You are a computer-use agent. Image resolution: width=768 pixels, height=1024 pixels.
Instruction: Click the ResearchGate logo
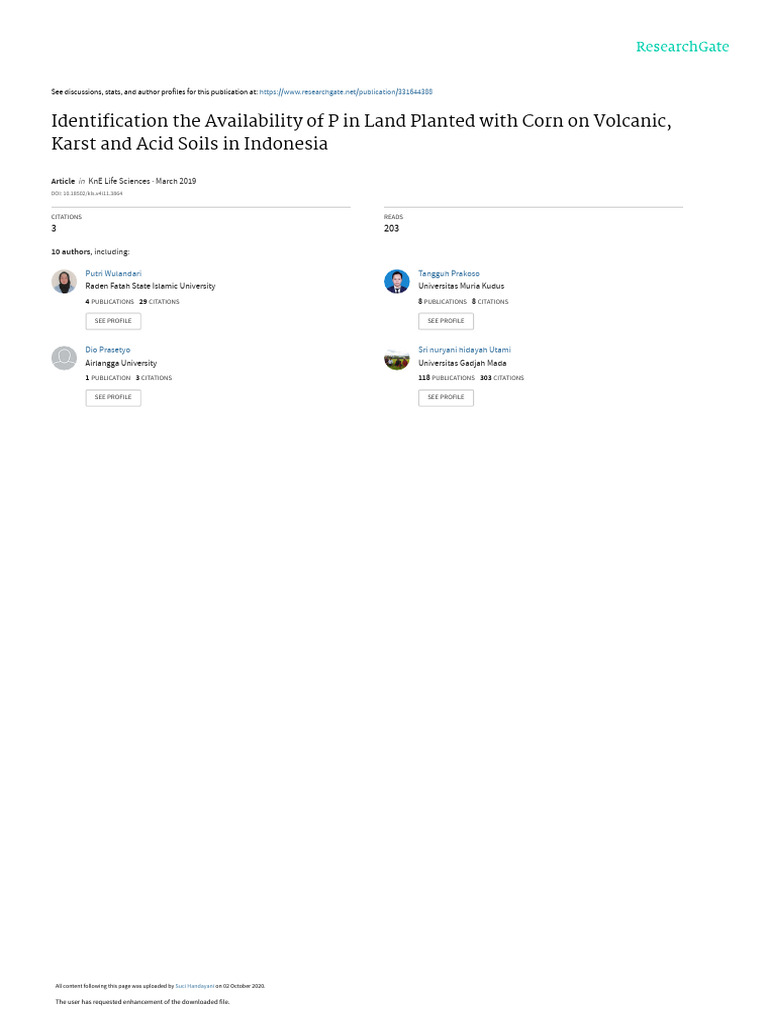pos(683,47)
